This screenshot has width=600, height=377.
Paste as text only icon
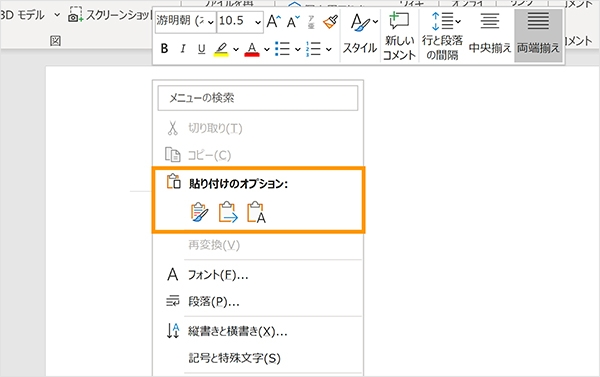tap(256, 212)
